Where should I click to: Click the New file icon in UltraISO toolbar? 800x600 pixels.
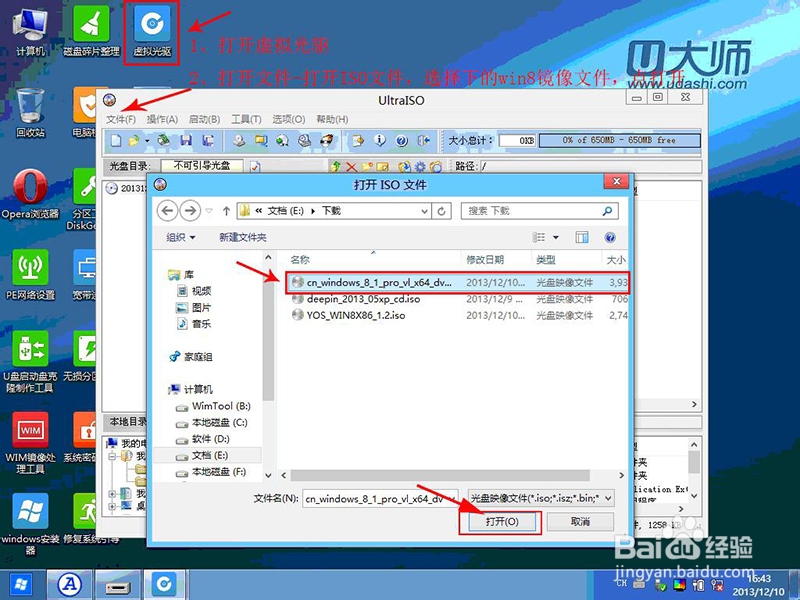point(116,140)
